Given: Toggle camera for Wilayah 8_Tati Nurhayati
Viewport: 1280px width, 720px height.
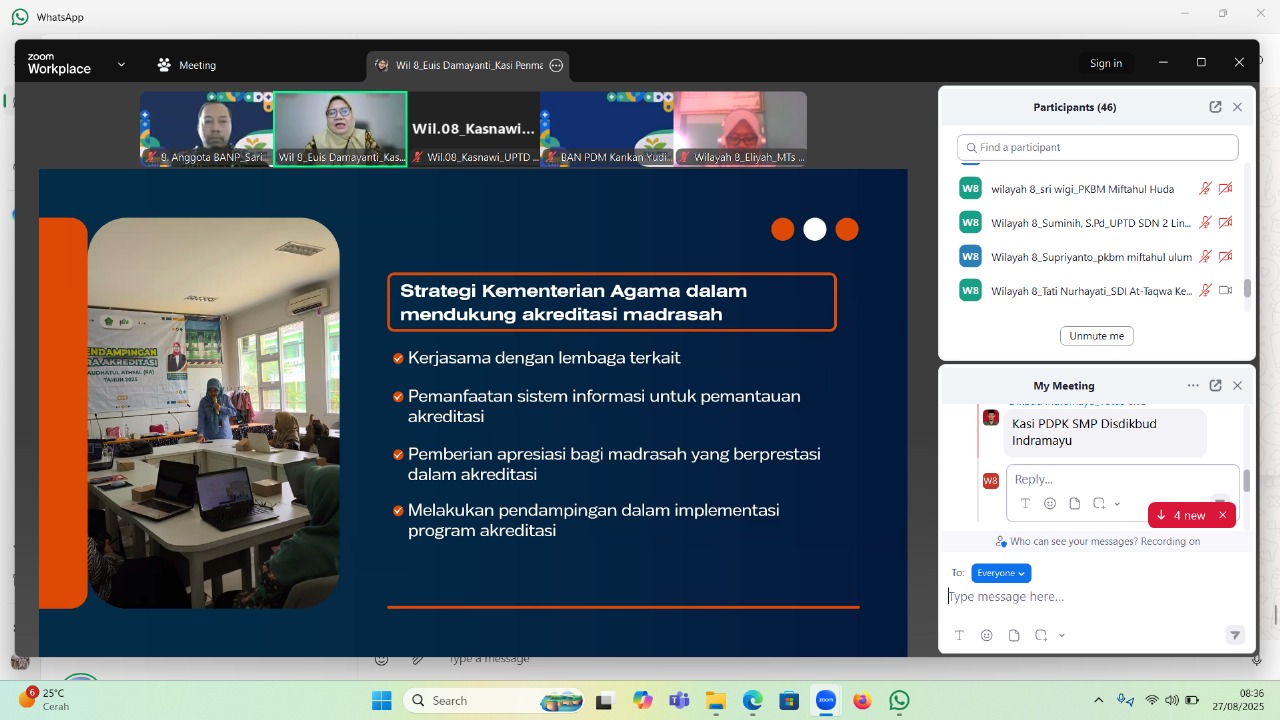Looking at the screenshot, I should (x=1225, y=290).
